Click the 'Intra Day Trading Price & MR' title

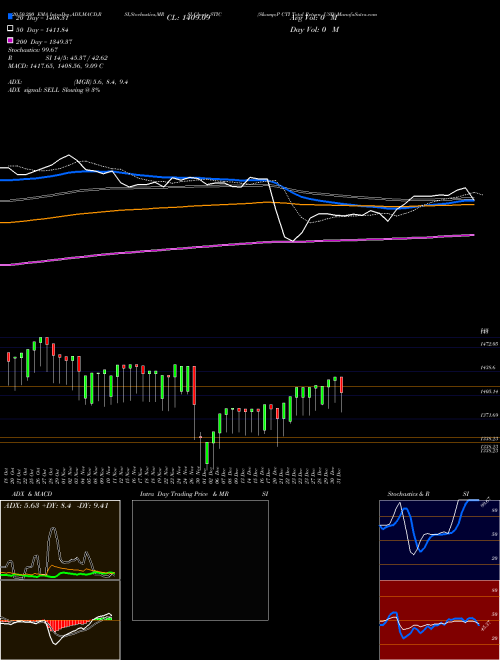tap(184, 494)
